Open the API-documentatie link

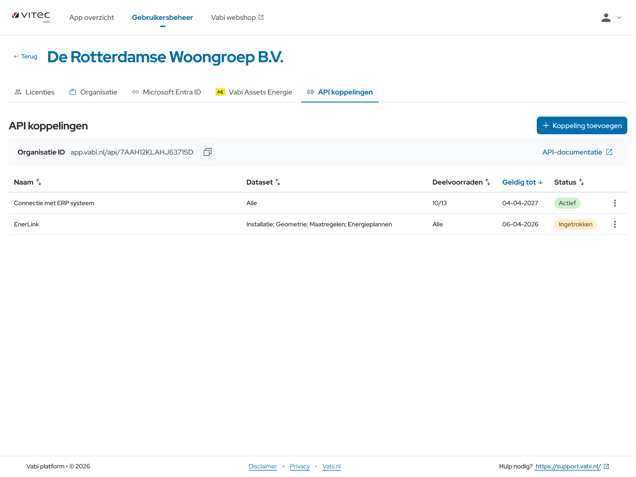click(577, 152)
